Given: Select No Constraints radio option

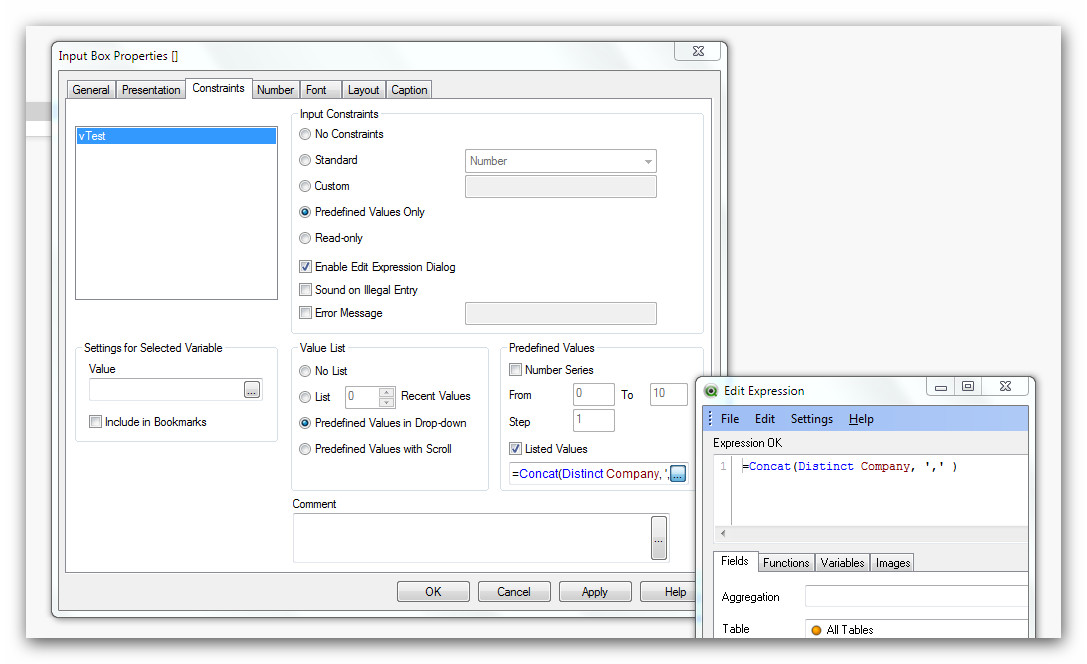Looking at the screenshot, I should pyautogui.click(x=305, y=134).
